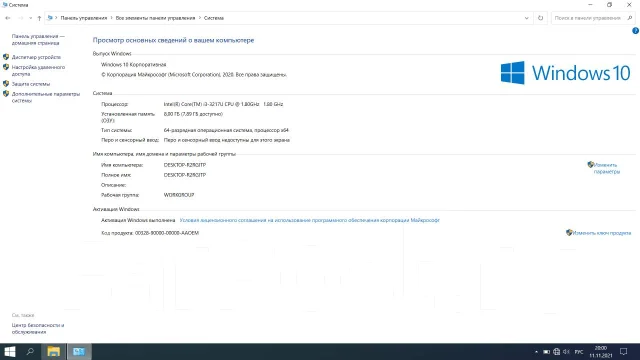Viewport: 640px width, 360px height.
Task: Click the search magnifier icon
Action: [630, 18]
